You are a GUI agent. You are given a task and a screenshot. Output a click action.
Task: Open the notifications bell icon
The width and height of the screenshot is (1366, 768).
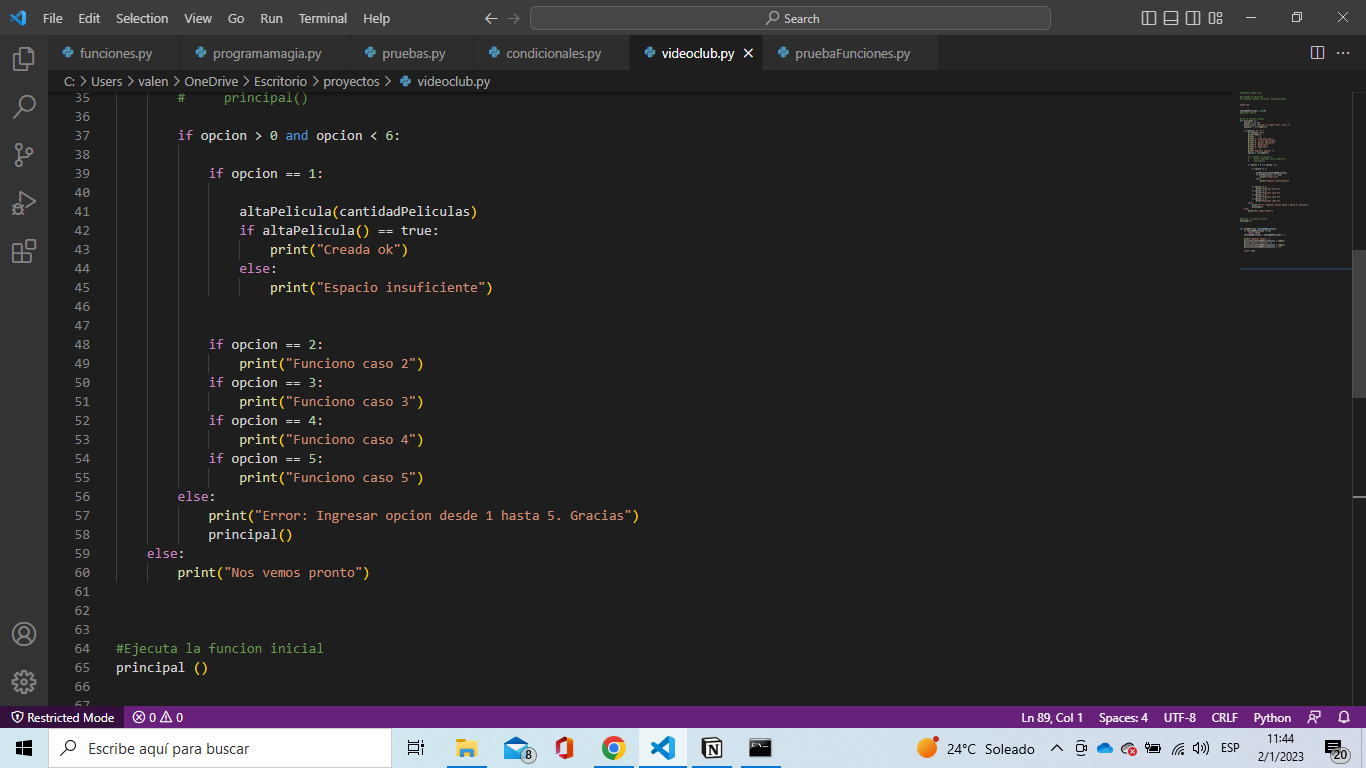[1344, 717]
